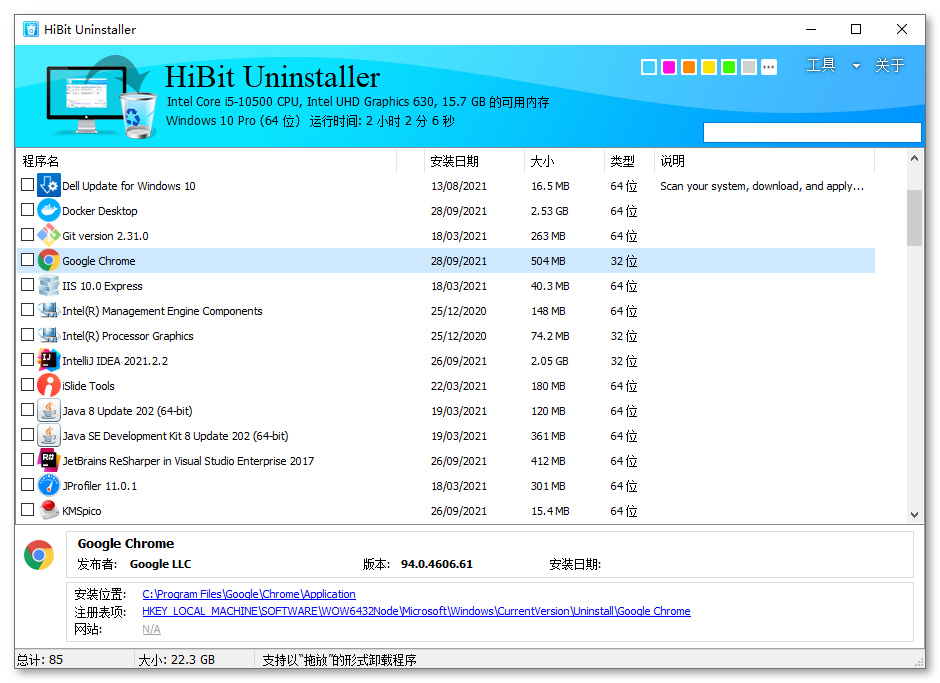
Task: Select the Docker Desktop row name
Action: (x=100, y=210)
